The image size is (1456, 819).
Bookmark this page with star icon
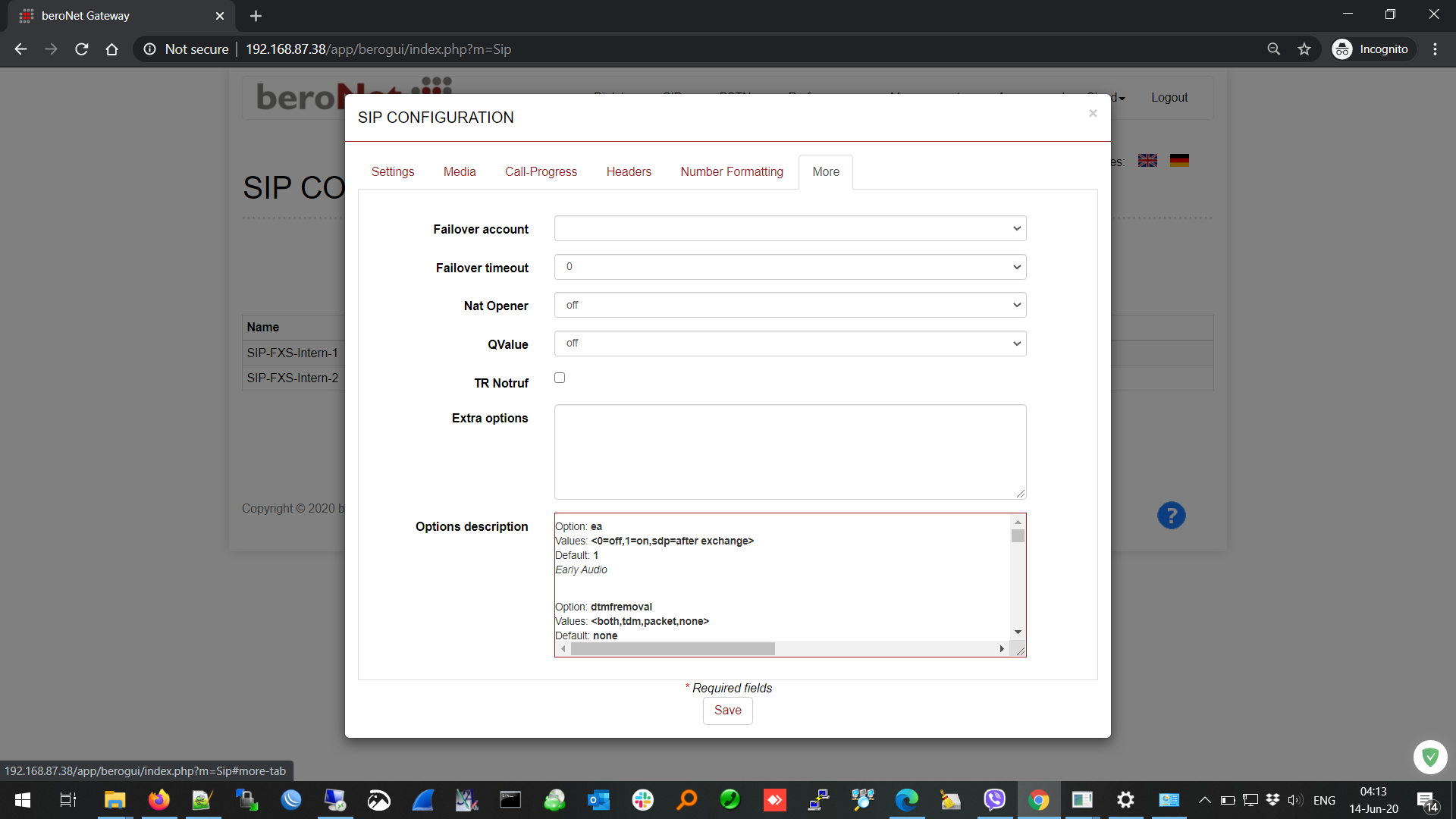1304,49
